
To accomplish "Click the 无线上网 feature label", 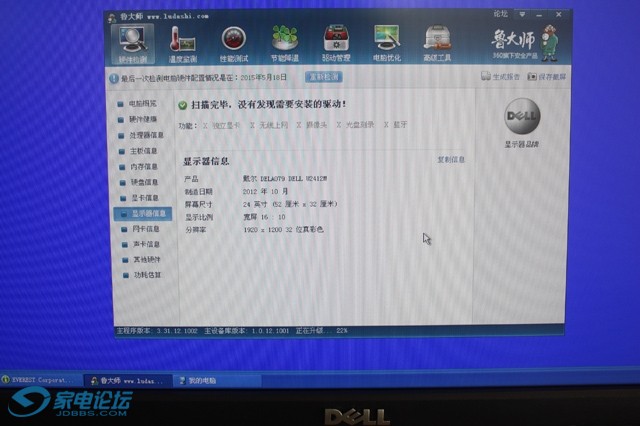I will point(273,125).
